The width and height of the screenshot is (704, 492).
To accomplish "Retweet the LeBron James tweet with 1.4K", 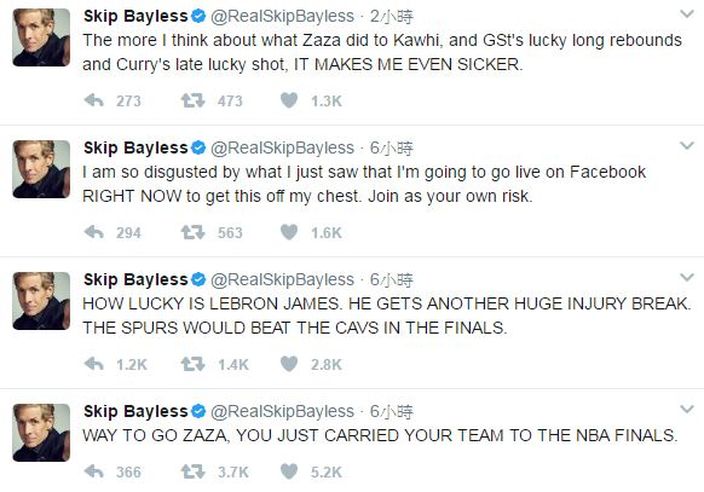I will point(193,364).
